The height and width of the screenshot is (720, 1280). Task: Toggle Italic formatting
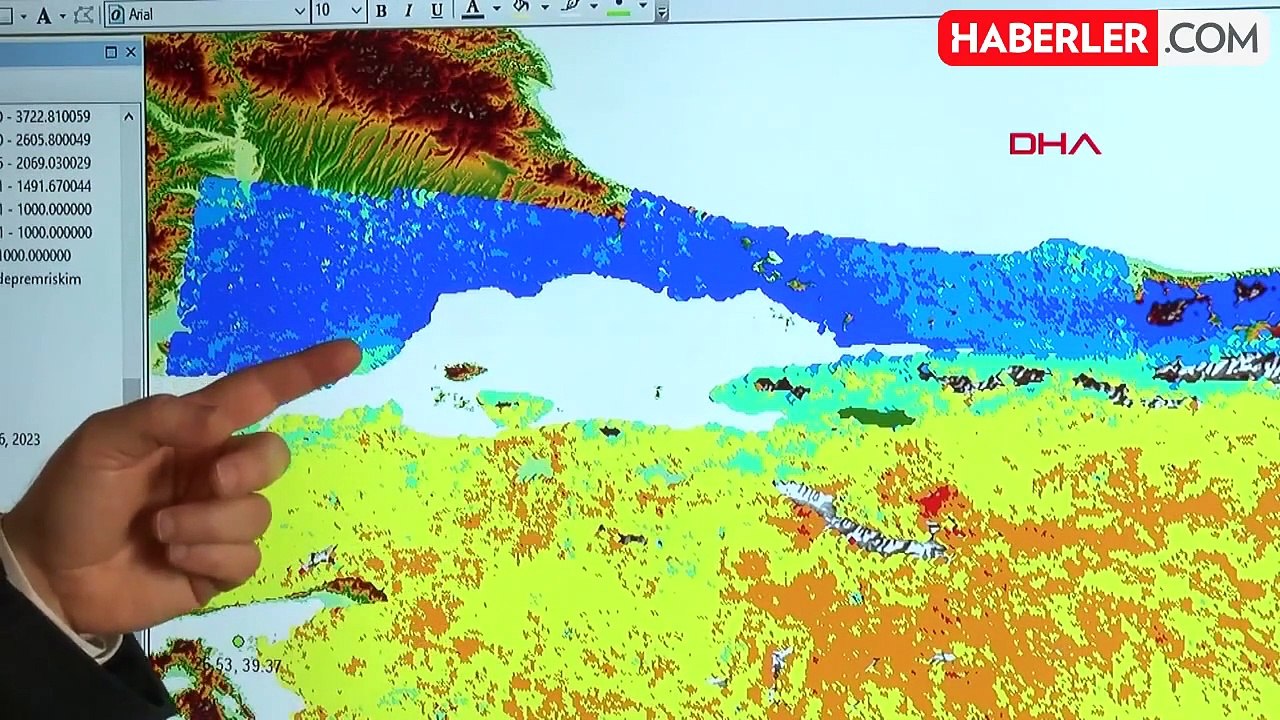408,12
